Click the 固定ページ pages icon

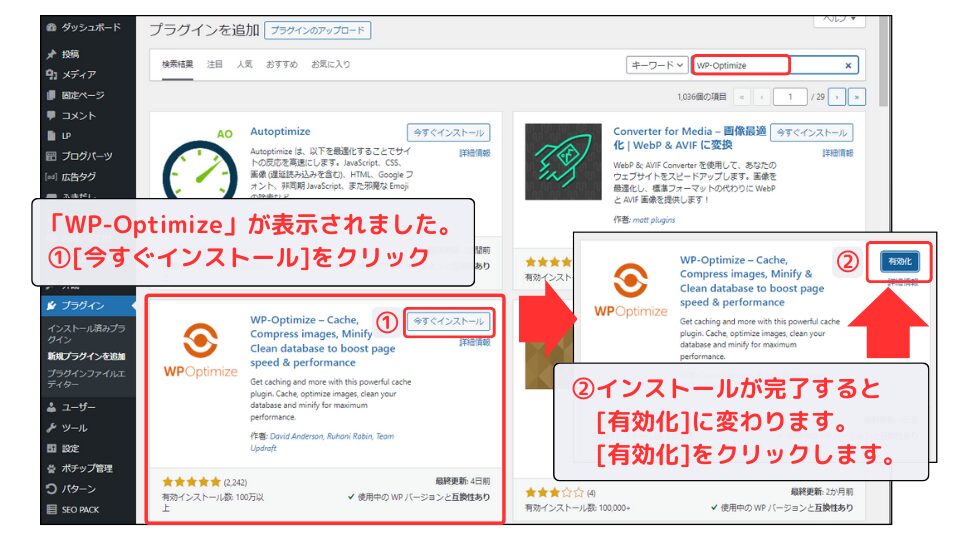coord(51,95)
